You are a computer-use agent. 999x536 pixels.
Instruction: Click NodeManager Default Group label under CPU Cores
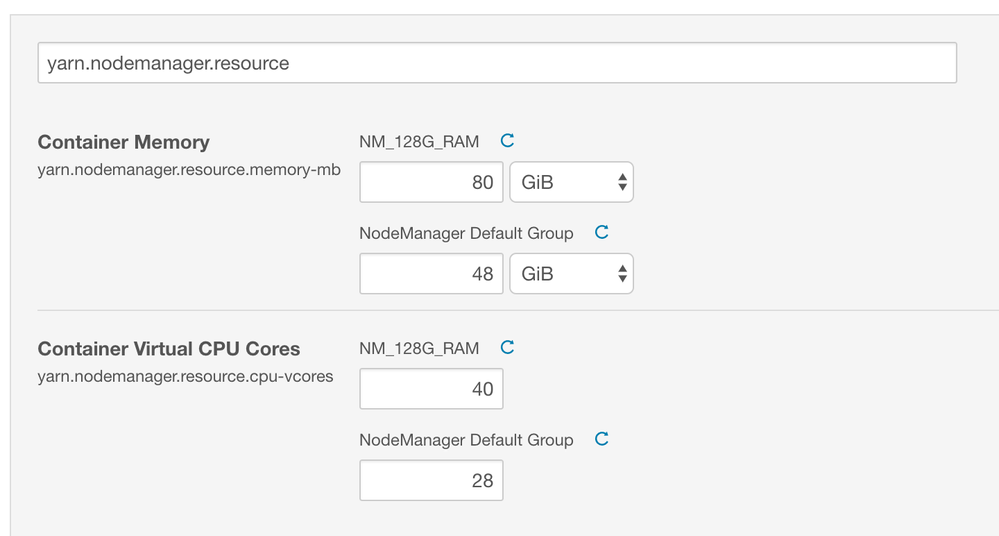tap(466, 440)
